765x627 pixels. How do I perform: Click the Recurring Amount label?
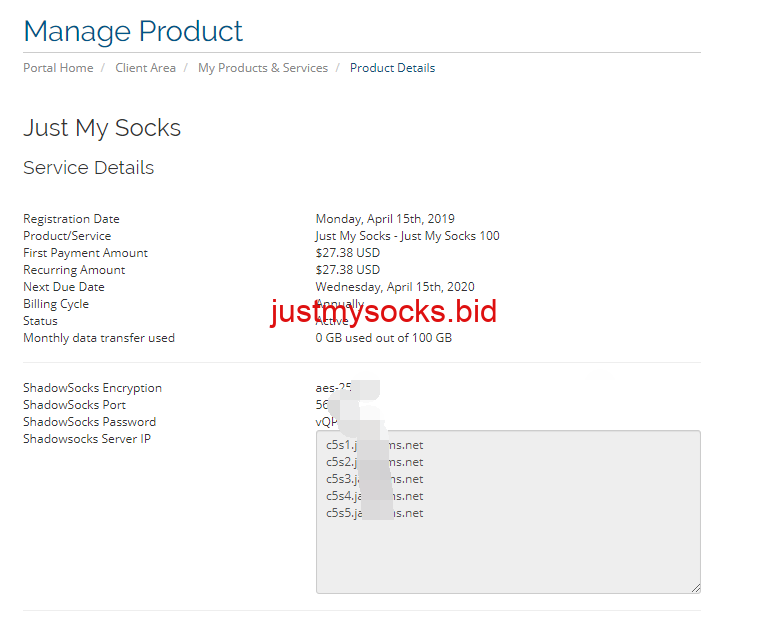[x=74, y=270]
